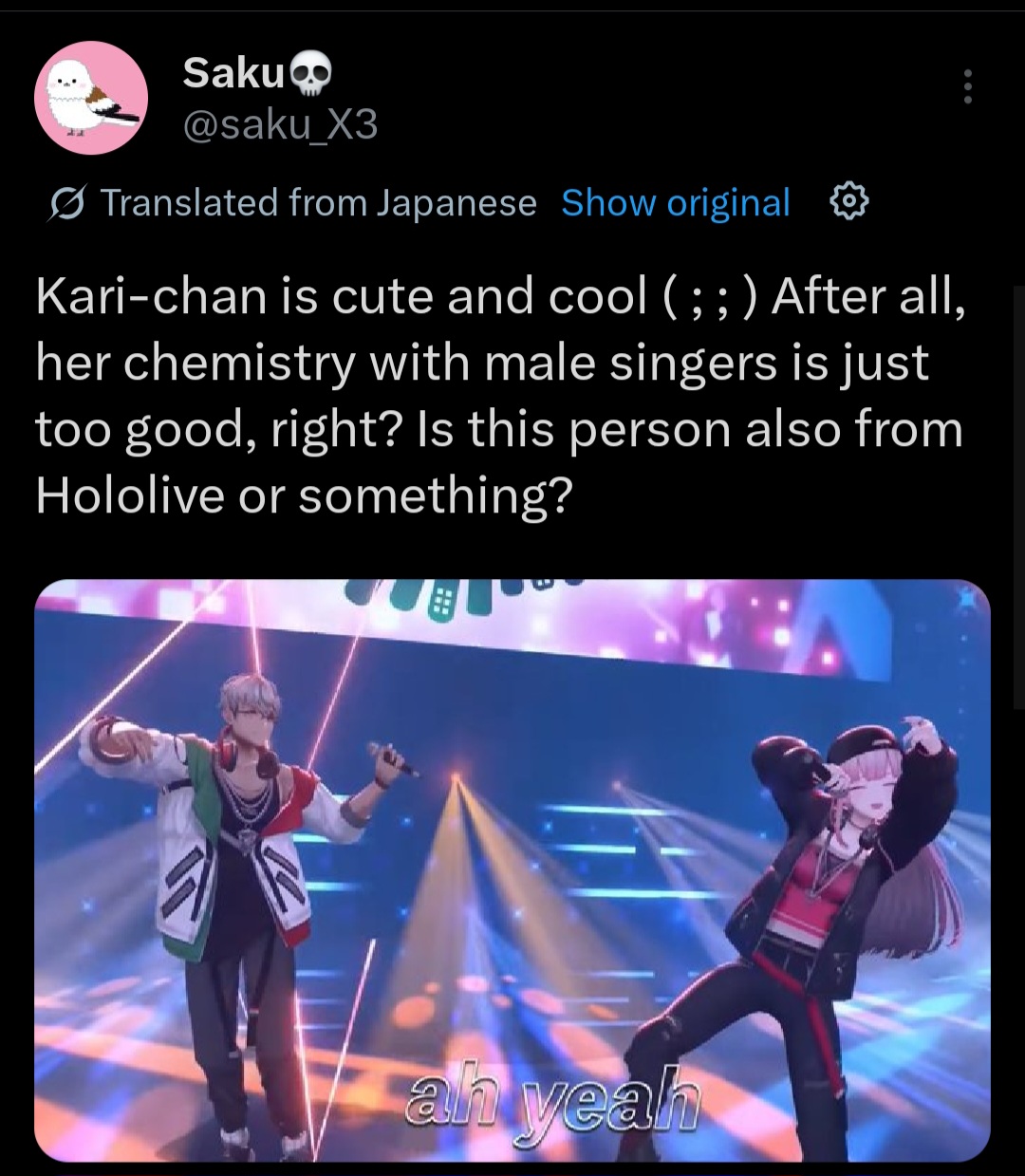This screenshot has width=1025, height=1176.
Task: Show original Japanese post text
Action: (676, 202)
